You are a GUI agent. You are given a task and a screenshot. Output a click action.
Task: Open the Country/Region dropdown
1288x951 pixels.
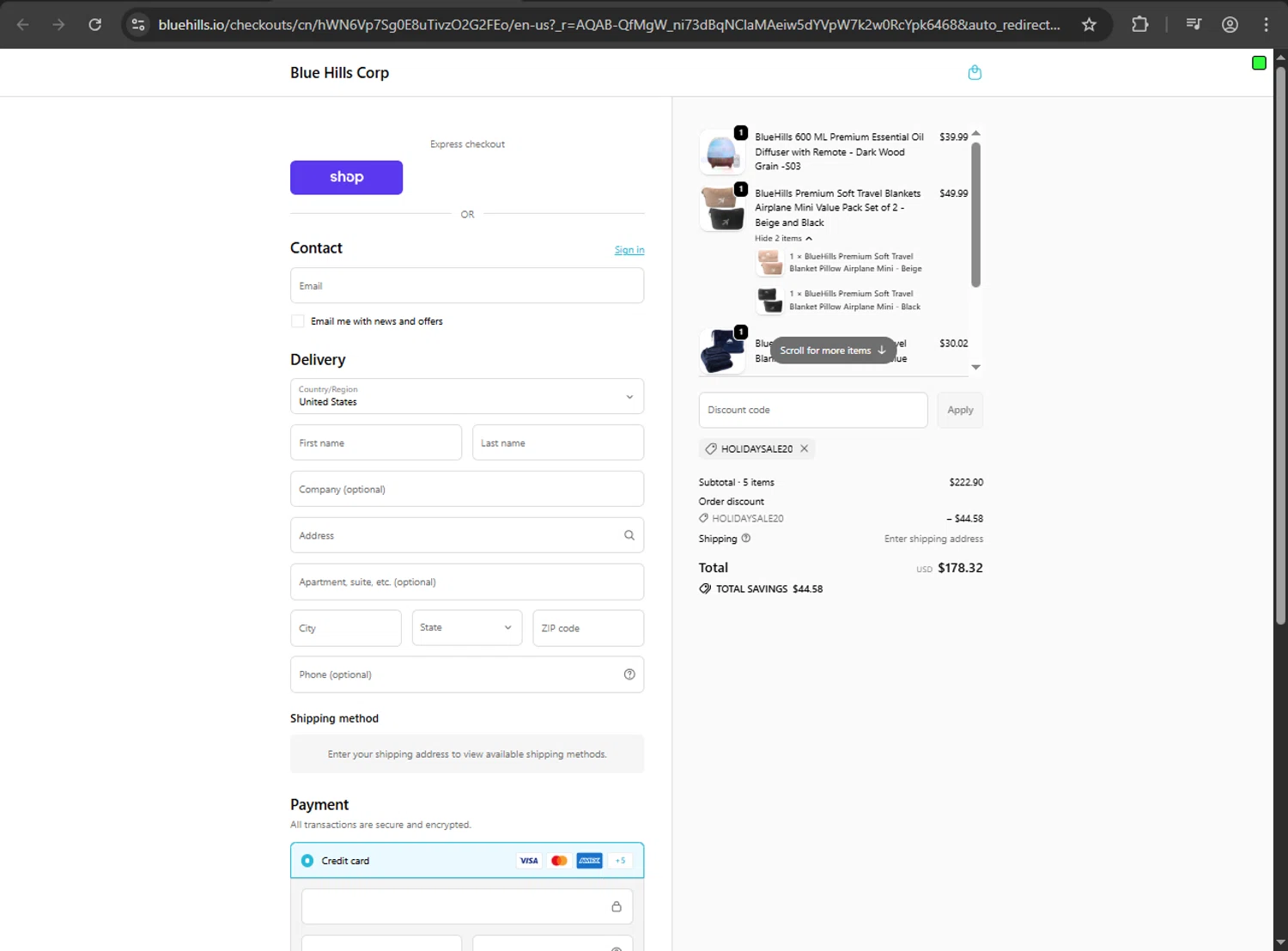pyautogui.click(x=467, y=397)
